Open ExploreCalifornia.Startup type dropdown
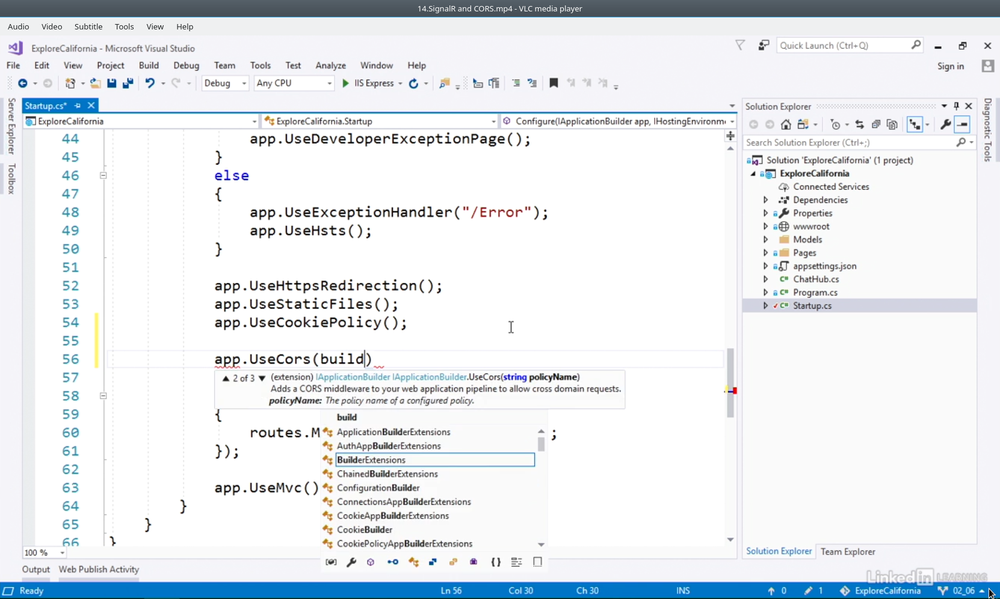This screenshot has width=1000, height=599. [x=379, y=121]
